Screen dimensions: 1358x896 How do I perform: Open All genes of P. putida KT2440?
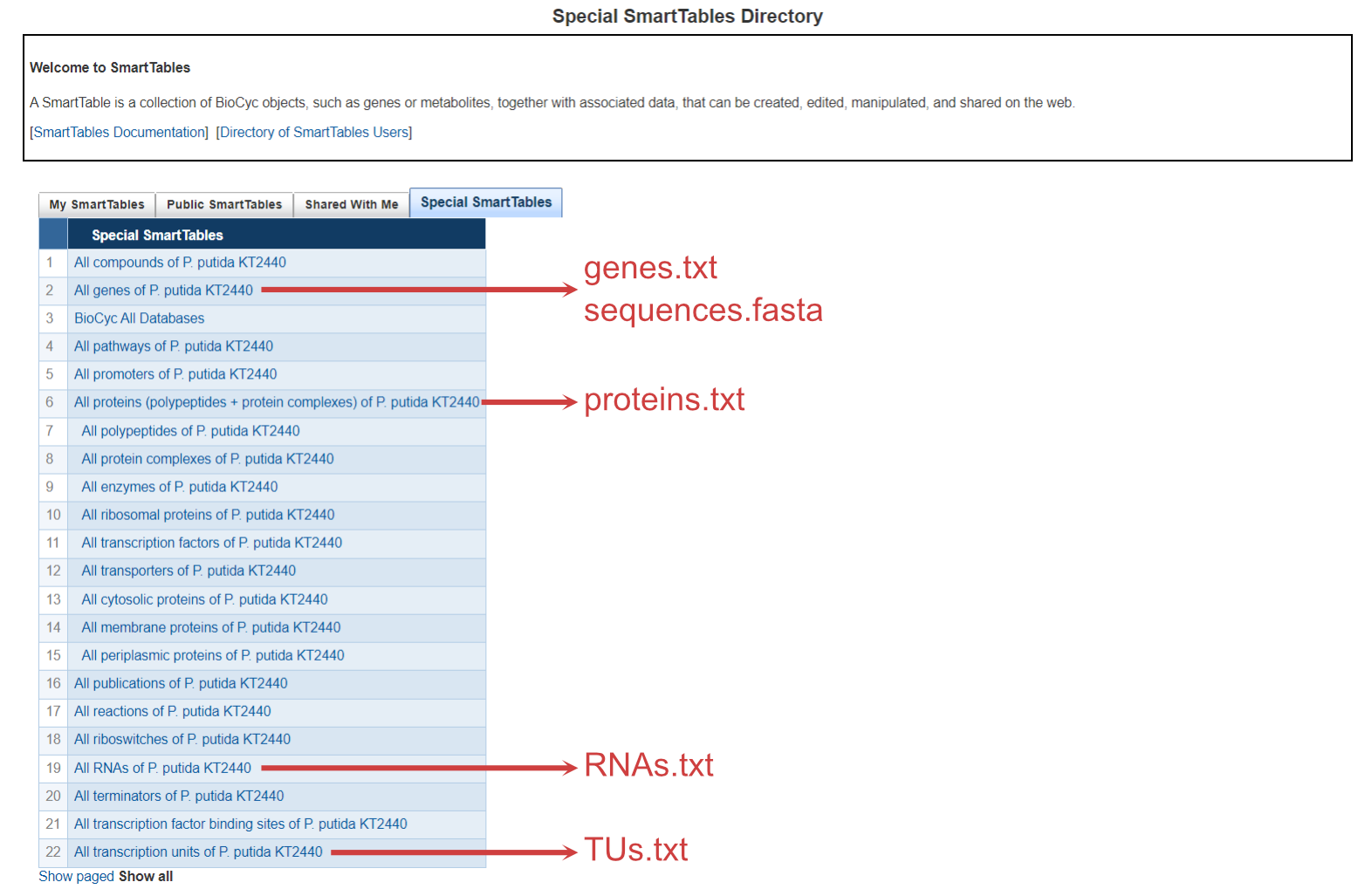point(163,291)
